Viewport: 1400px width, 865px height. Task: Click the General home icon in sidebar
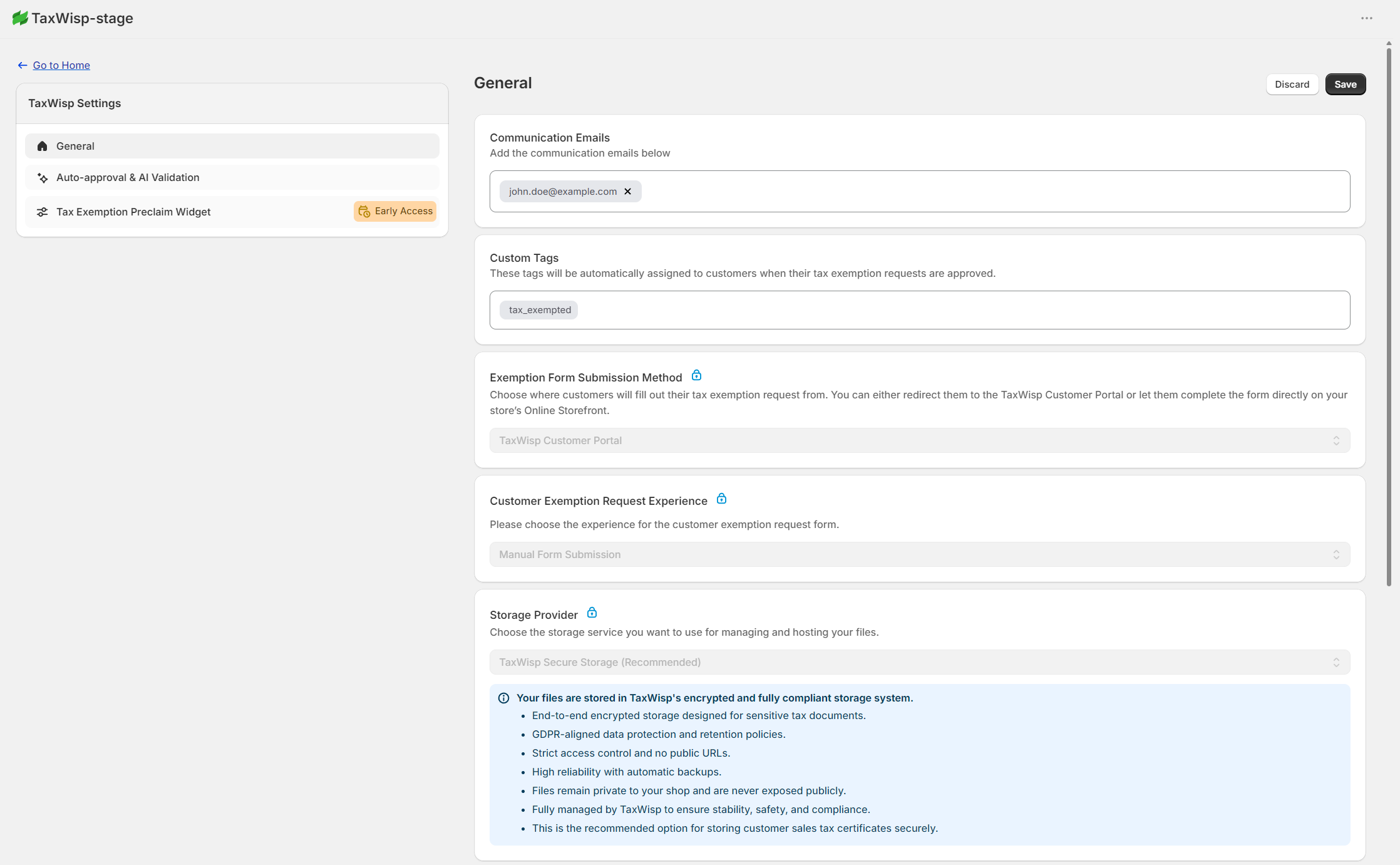43,146
